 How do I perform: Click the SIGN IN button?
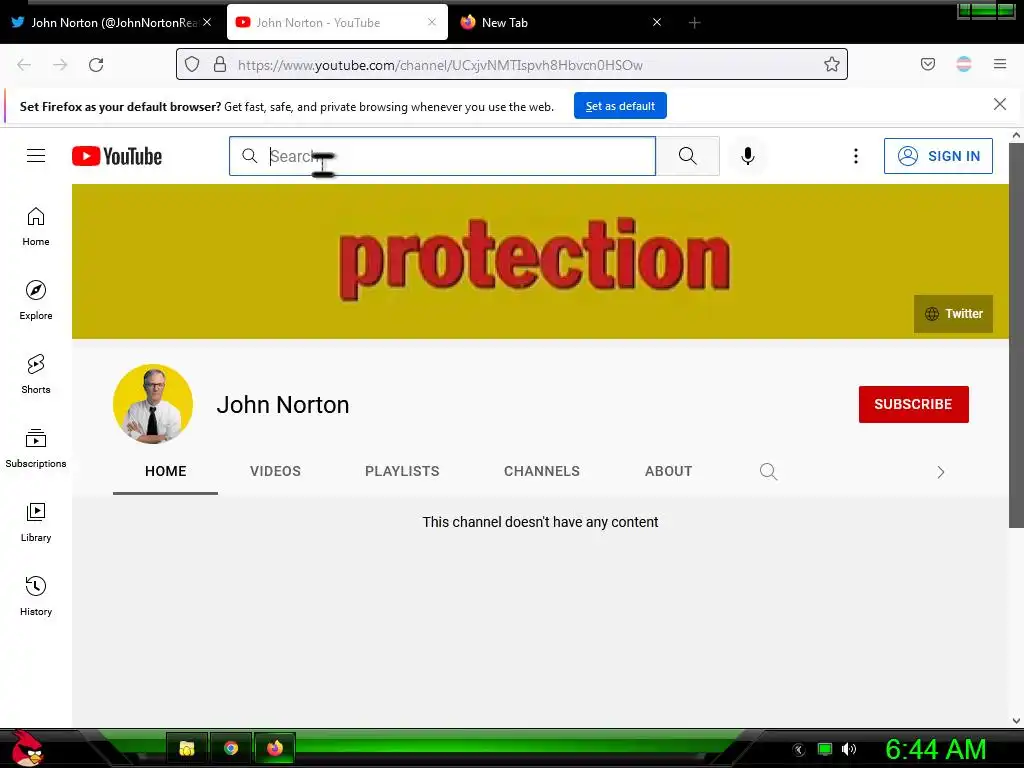click(x=938, y=155)
